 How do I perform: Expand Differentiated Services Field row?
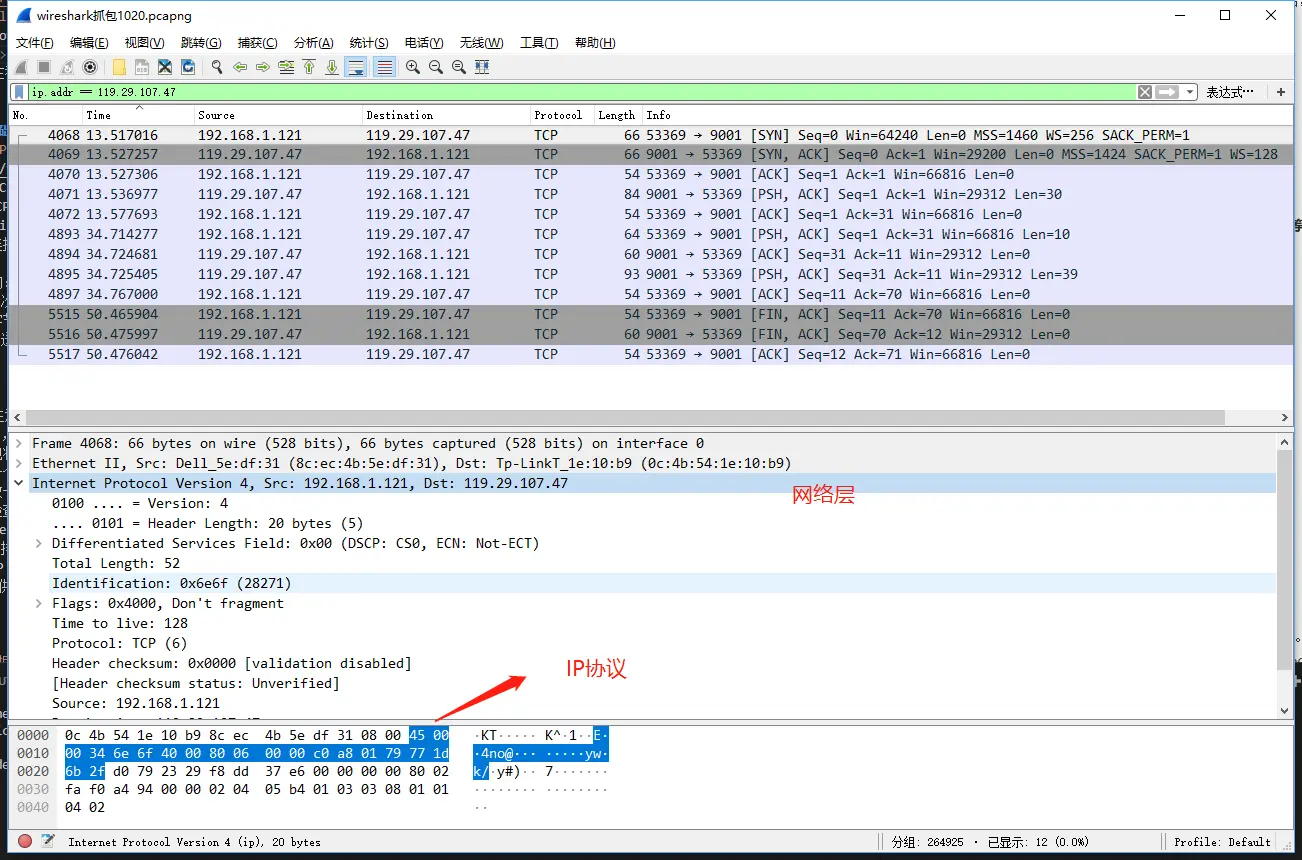(x=39, y=543)
